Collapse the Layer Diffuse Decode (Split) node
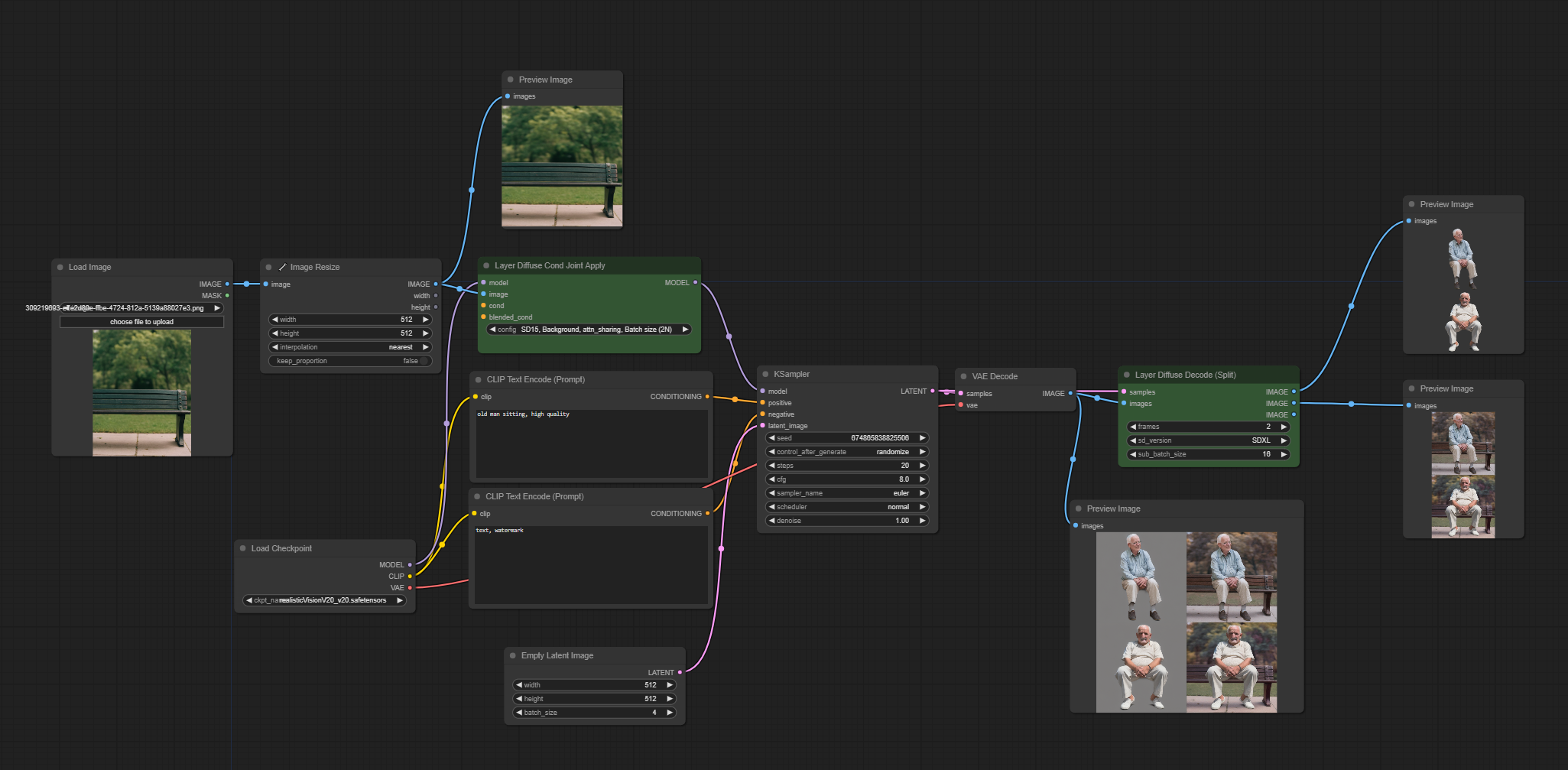The height and width of the screenshot is (770, 1568). coord(1127,375)
